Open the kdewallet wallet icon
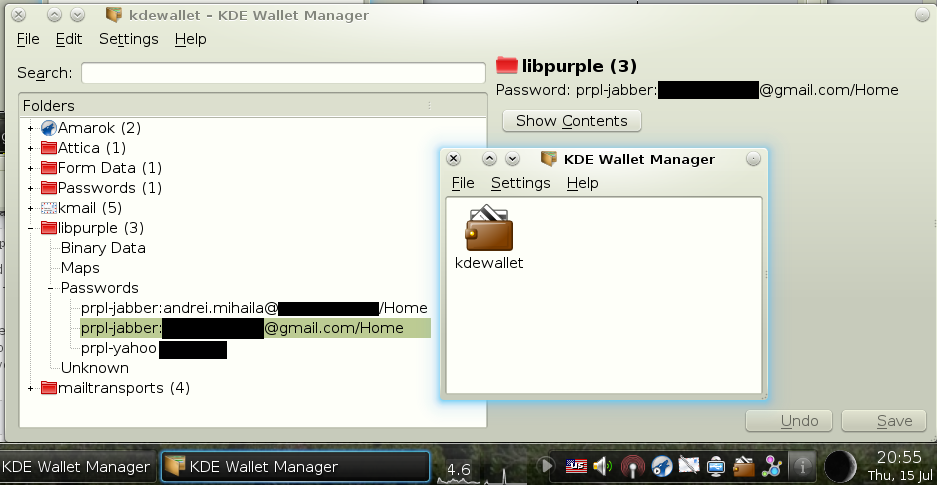The width and height of the screenshot is (937, 485). [x=489, y=228]
